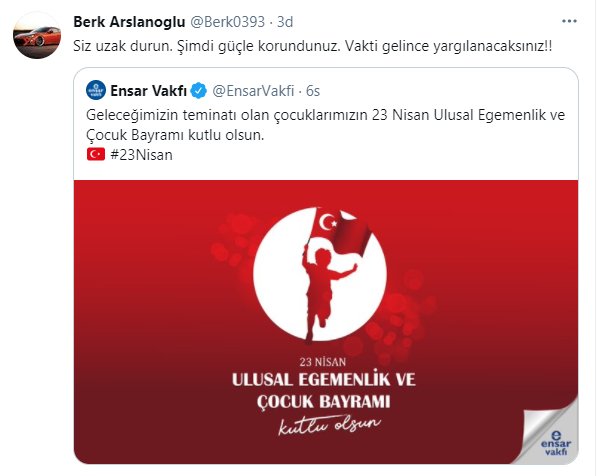Click the 3d tweet timestamp

(285, 22)
